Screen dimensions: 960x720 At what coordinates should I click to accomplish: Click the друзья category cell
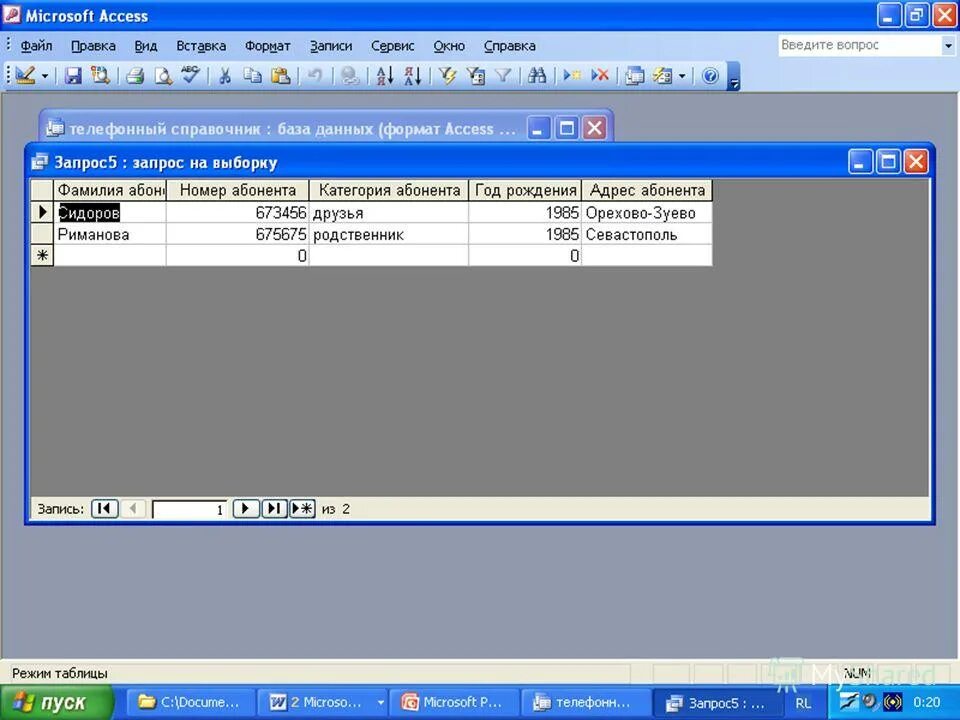pyautogui.click(x=389, y=212)
